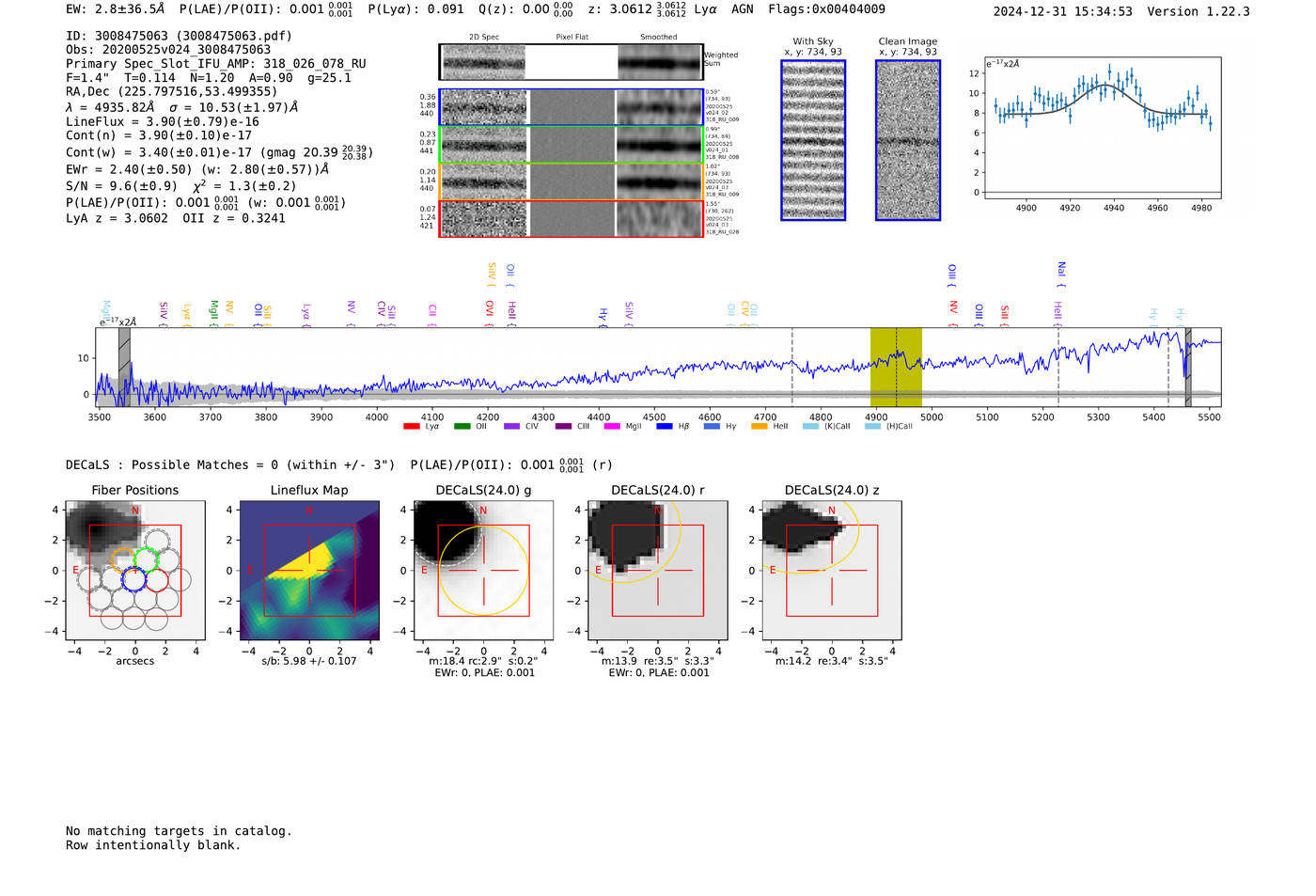Click the Version 1.22.3 label
The image size is (1316, 896).
1198,11
